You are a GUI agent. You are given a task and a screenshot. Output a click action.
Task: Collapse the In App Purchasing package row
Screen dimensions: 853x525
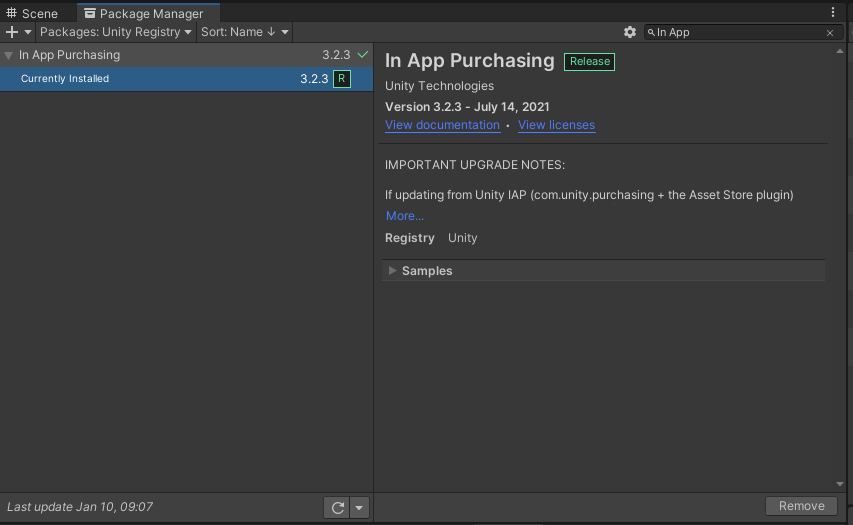tap(9, 55)
